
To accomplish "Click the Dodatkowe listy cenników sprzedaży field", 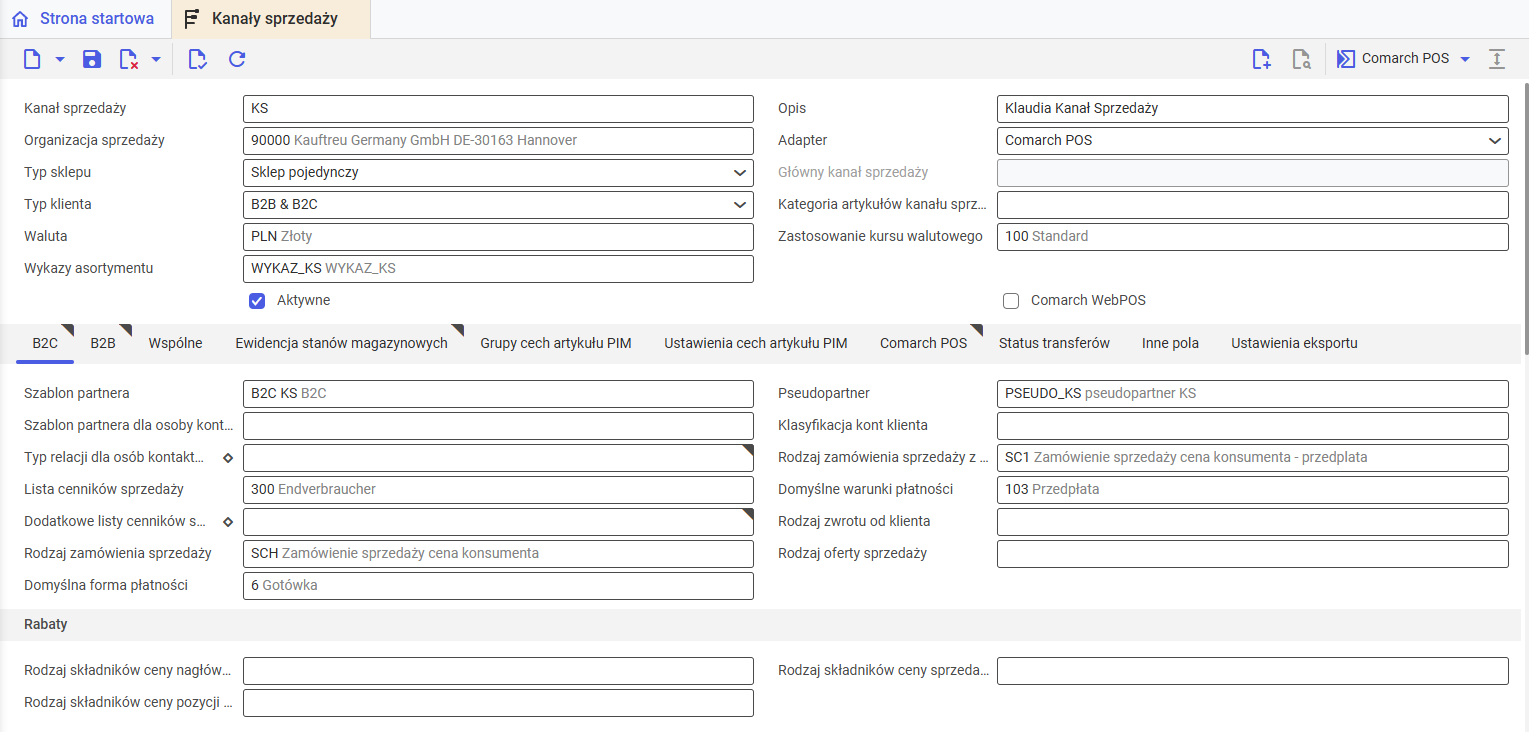I will pos(498,521).
